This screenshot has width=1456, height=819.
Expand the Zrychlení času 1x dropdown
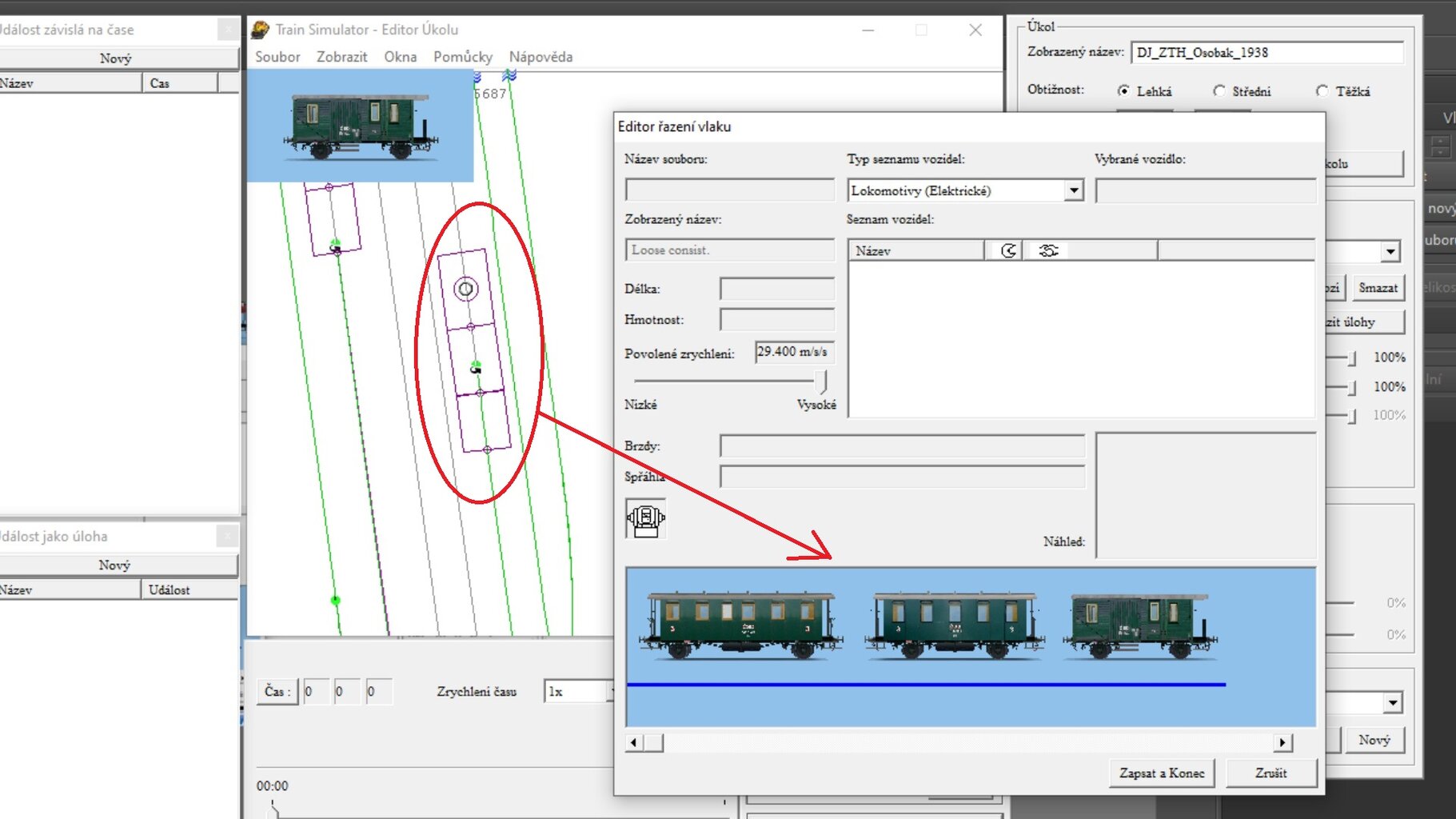[x=611, y=691]
